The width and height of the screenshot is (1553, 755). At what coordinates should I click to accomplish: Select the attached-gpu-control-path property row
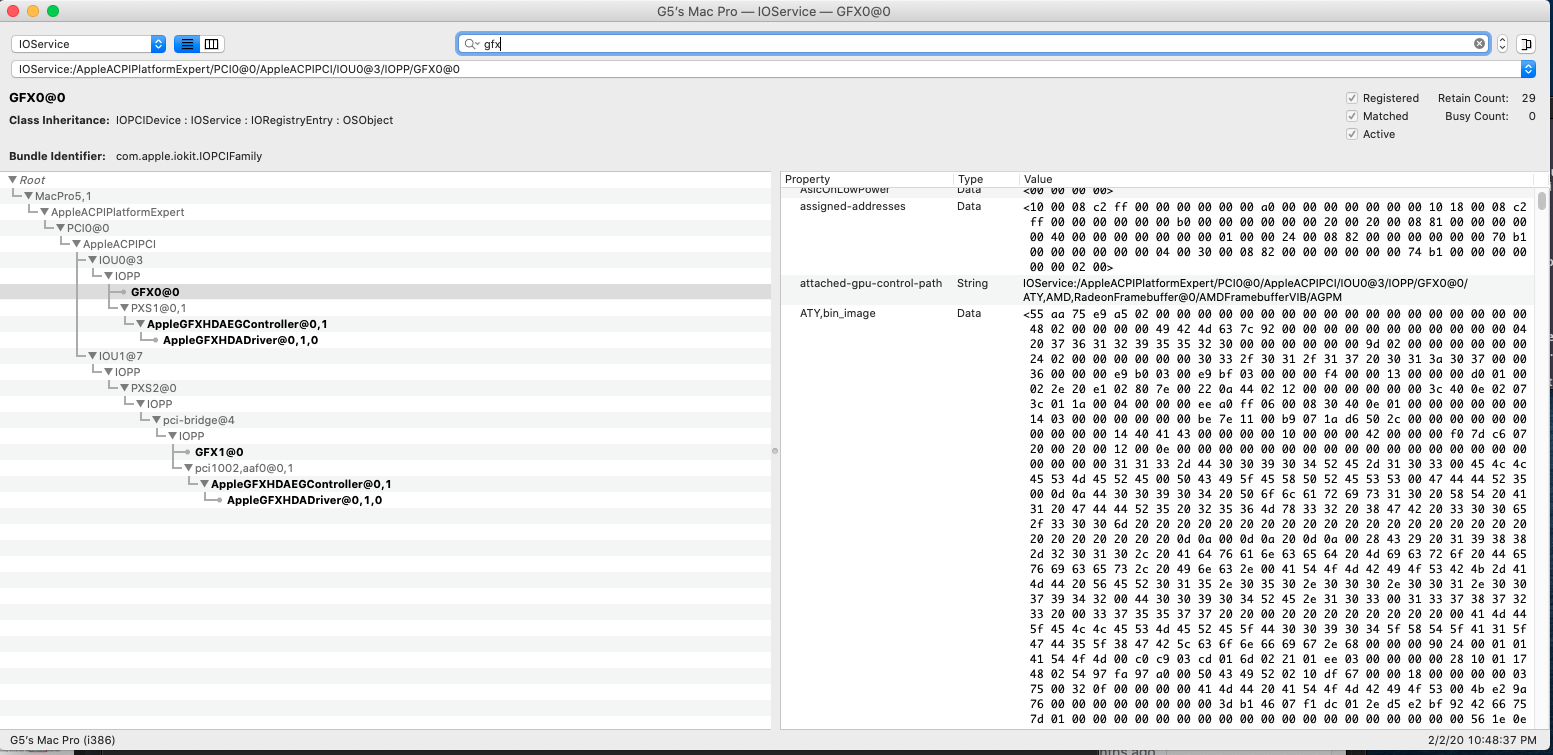[x=1158, y=290]
